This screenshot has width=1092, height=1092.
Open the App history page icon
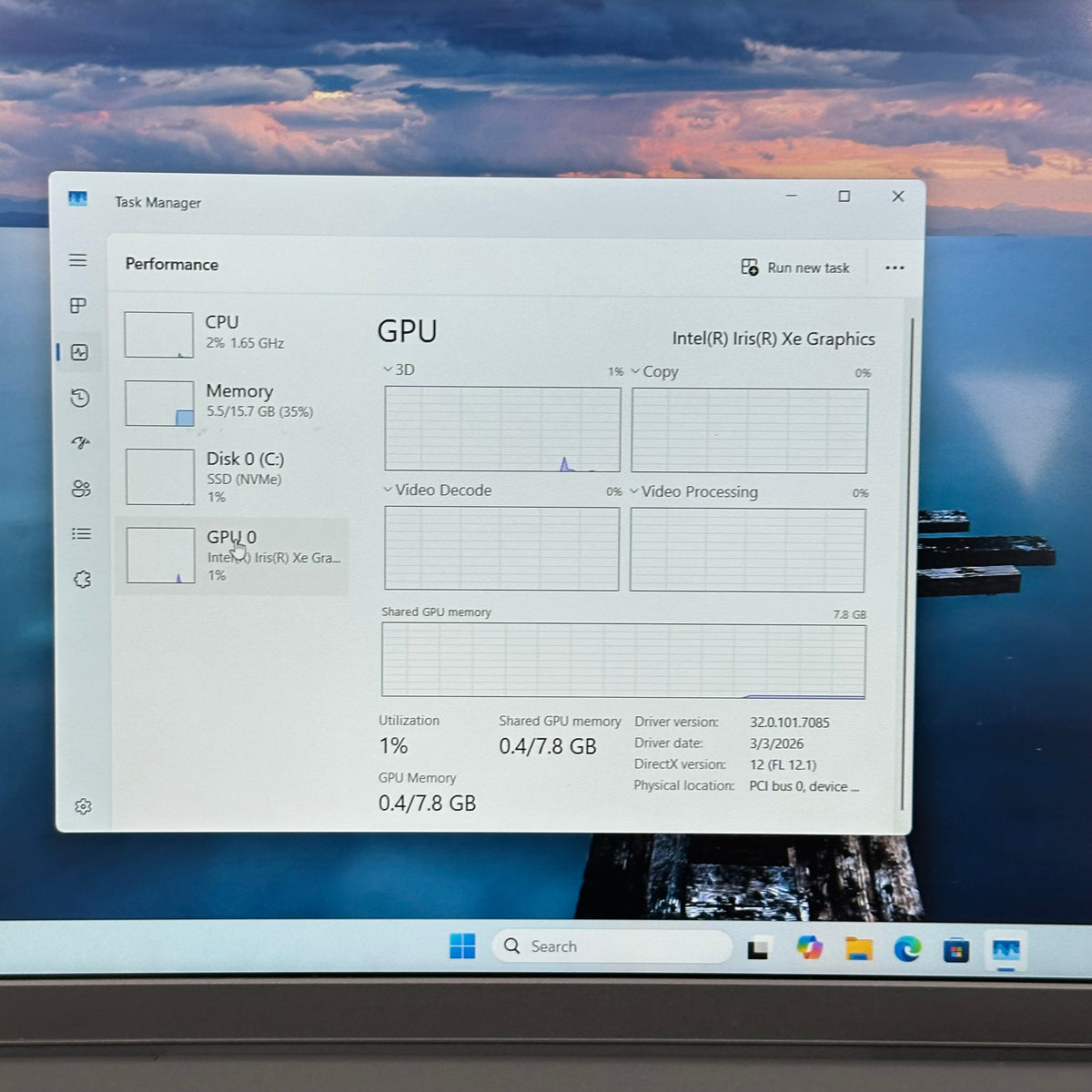pos(80,398)
